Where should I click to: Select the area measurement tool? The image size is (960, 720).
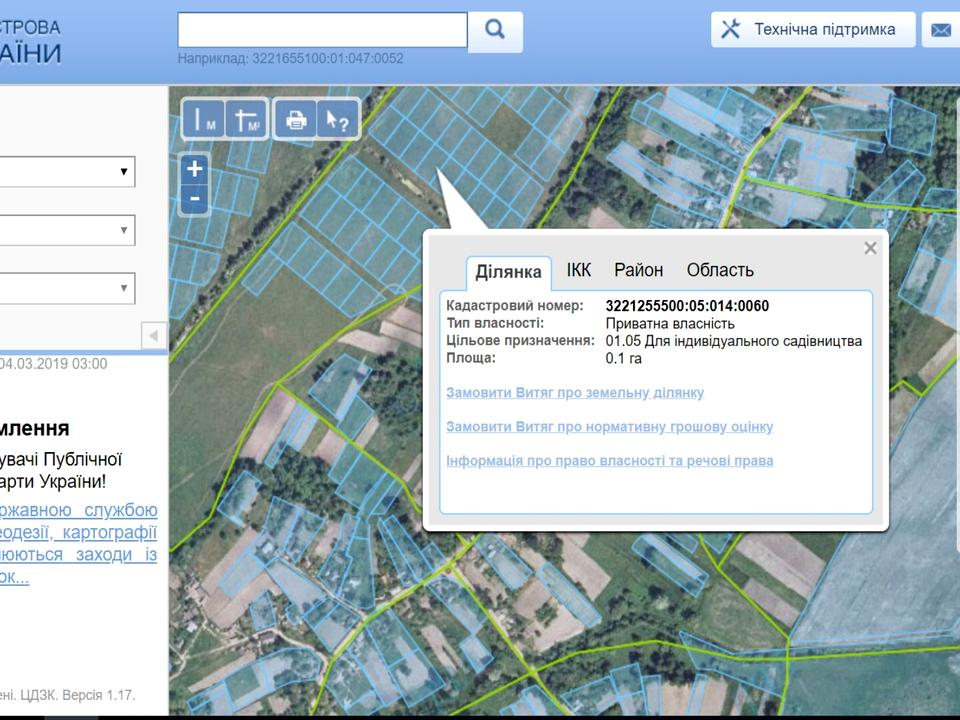click(247, 119)
